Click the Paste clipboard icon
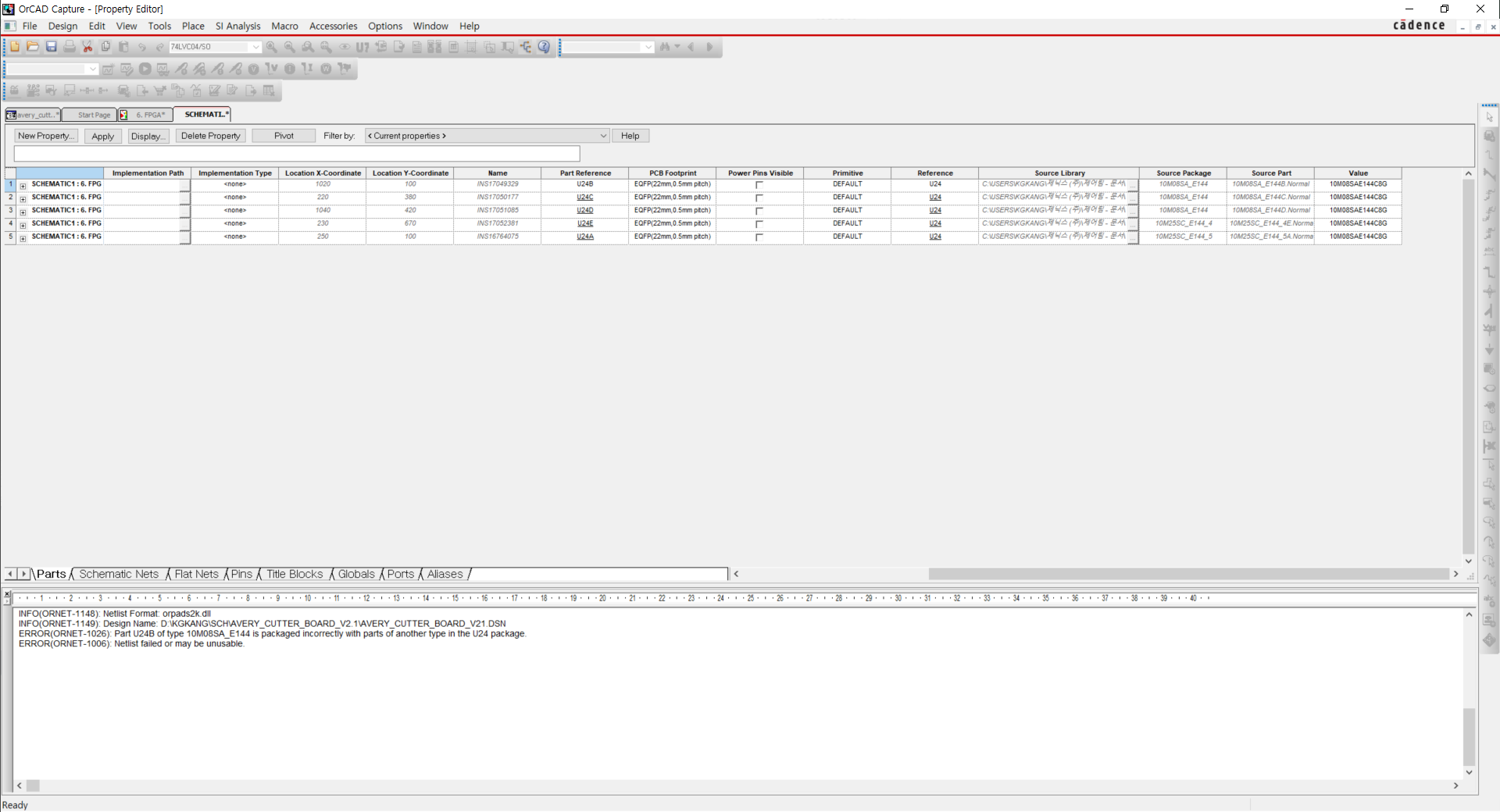The width and height of the screenshot is (1500, 812). coord(123,47)
